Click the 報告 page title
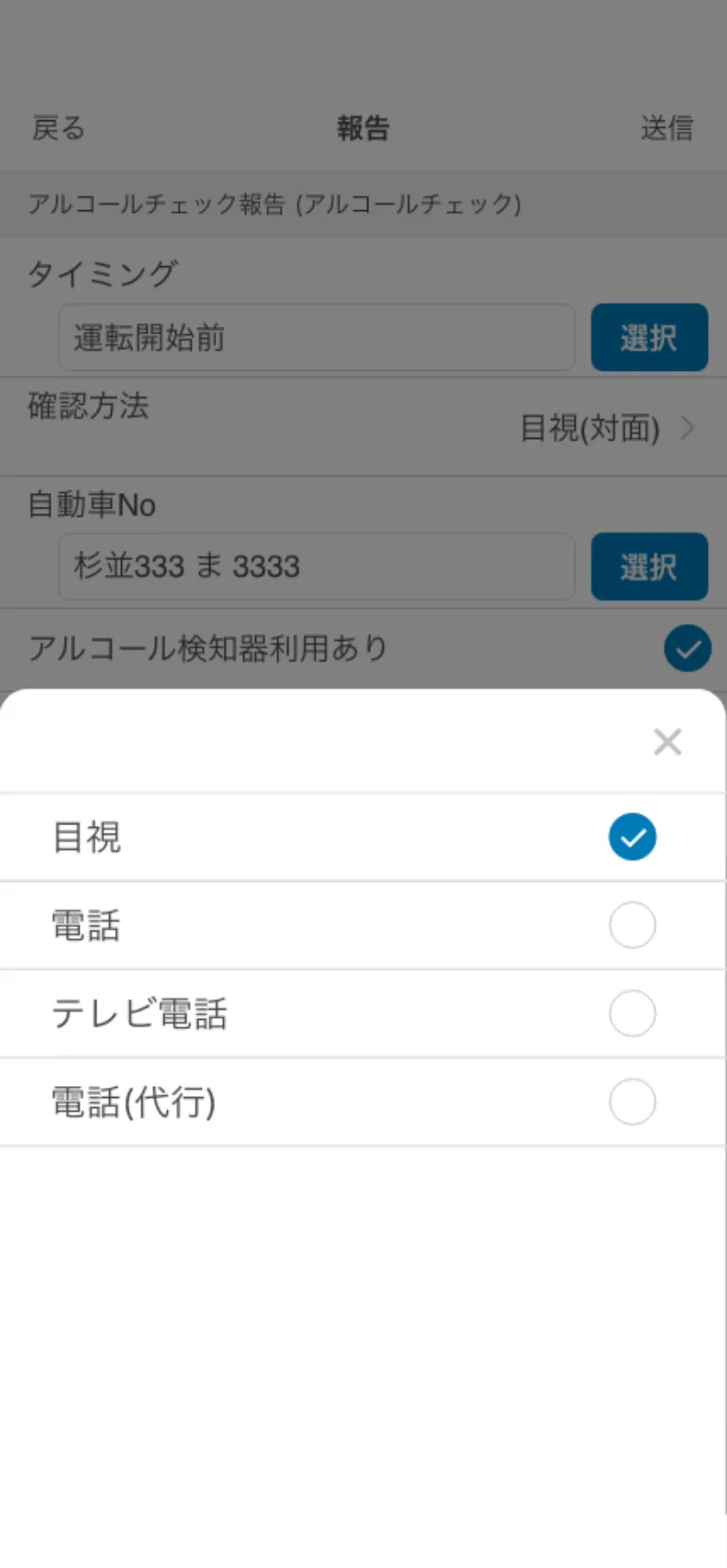 [x=363, y=128]
